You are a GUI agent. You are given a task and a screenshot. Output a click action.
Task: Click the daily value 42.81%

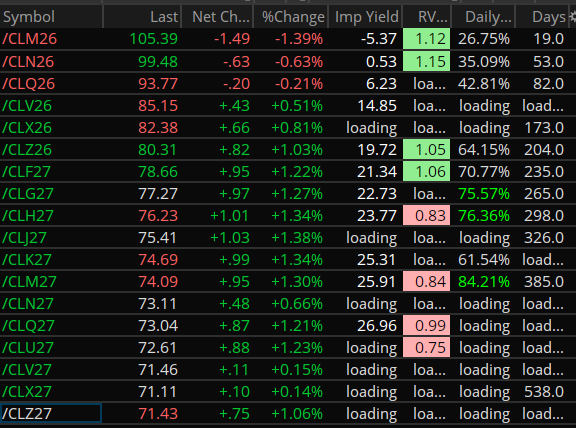(484, 84)
